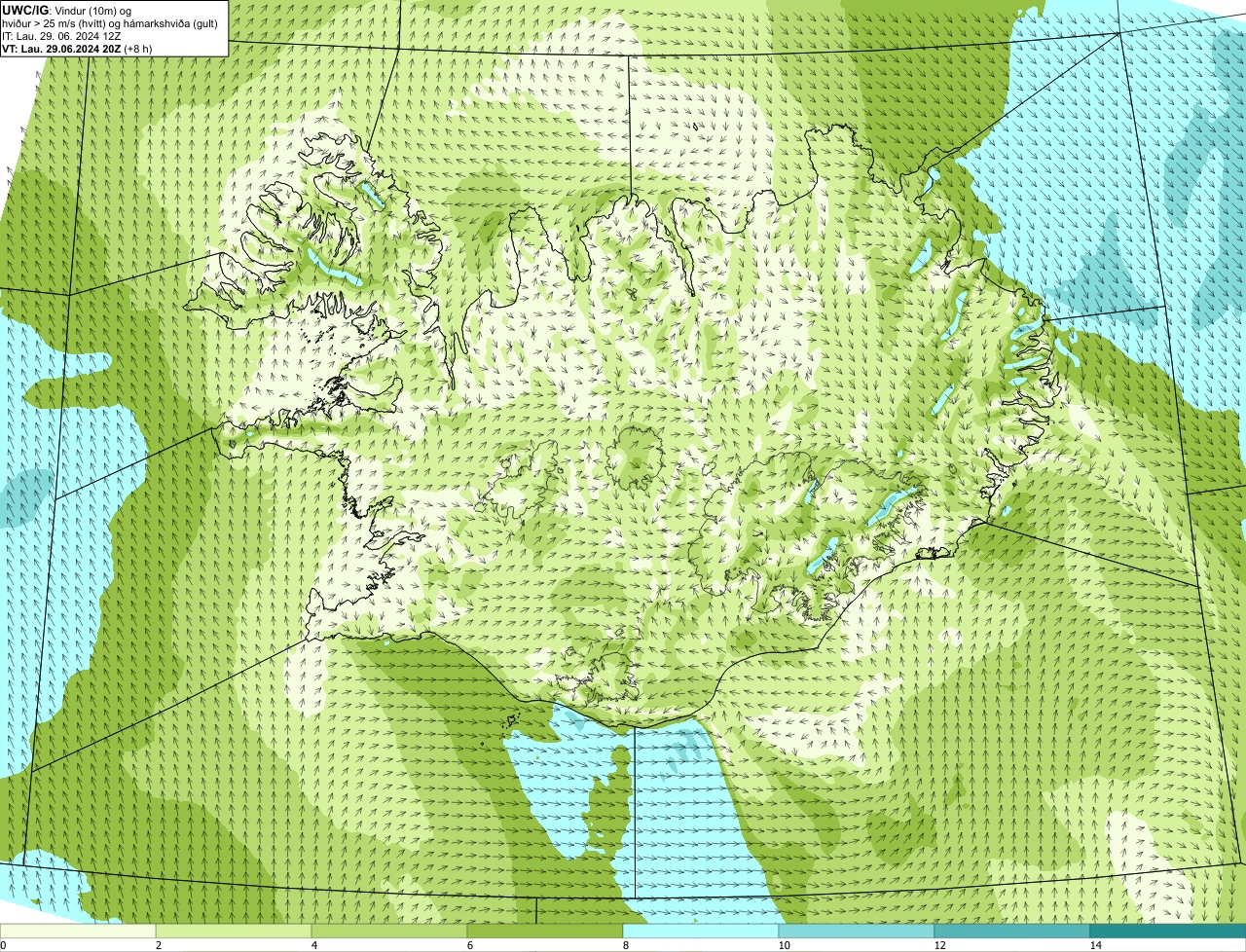The width and height of the screenshot is (1246, 952).
Task: Click the "10" tick label on the legend
Action: pyautogui.click(x=784, y=945)
